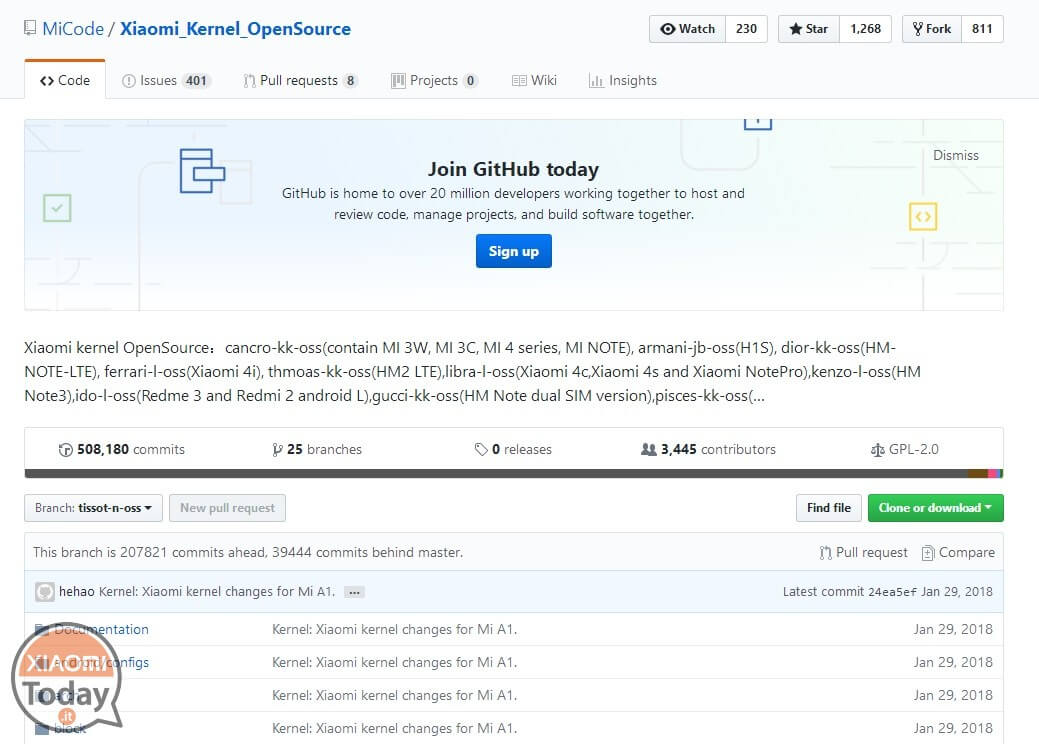The height and width of the screenshot is (744, 1039).
Task: Click the Watch button
Action: [688, 29]
